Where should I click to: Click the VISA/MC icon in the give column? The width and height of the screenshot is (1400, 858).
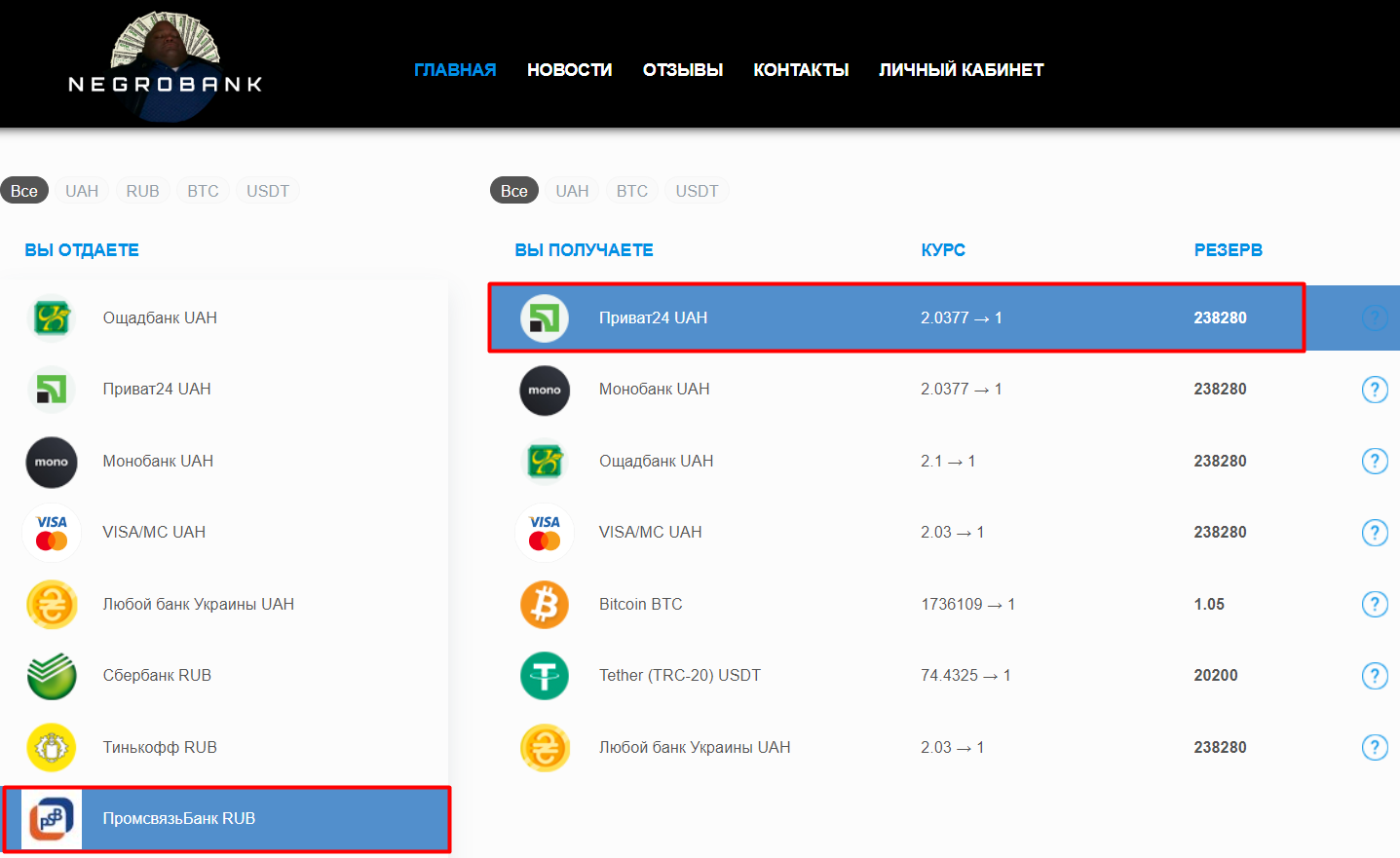click(52, 533)
